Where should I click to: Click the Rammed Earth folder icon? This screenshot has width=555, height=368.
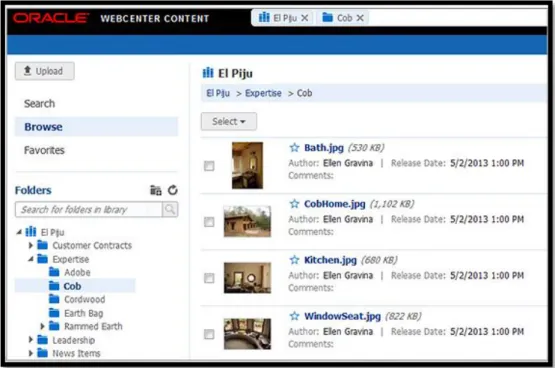pos(54,326)
